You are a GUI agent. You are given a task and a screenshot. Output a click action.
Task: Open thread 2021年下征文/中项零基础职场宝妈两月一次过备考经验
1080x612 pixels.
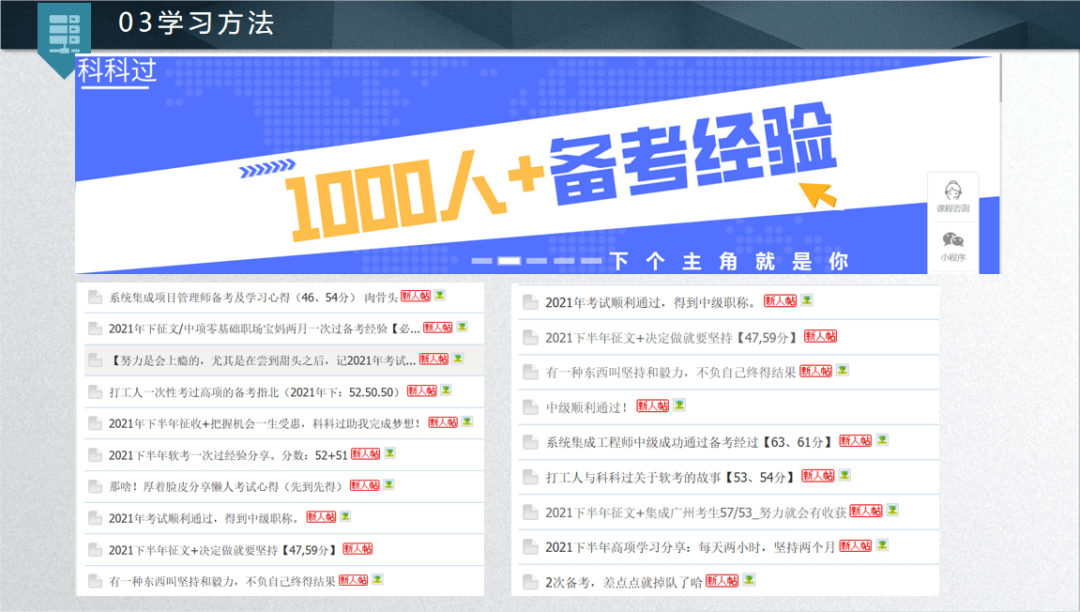(264, 328)
